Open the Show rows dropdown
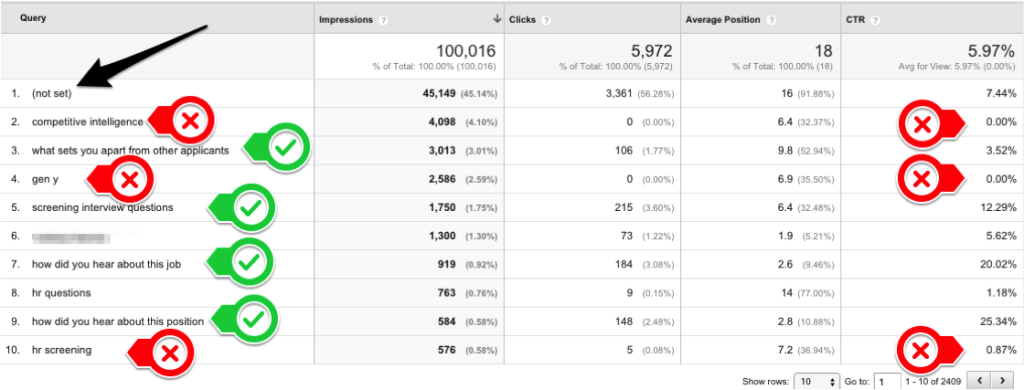 (816, 381)
